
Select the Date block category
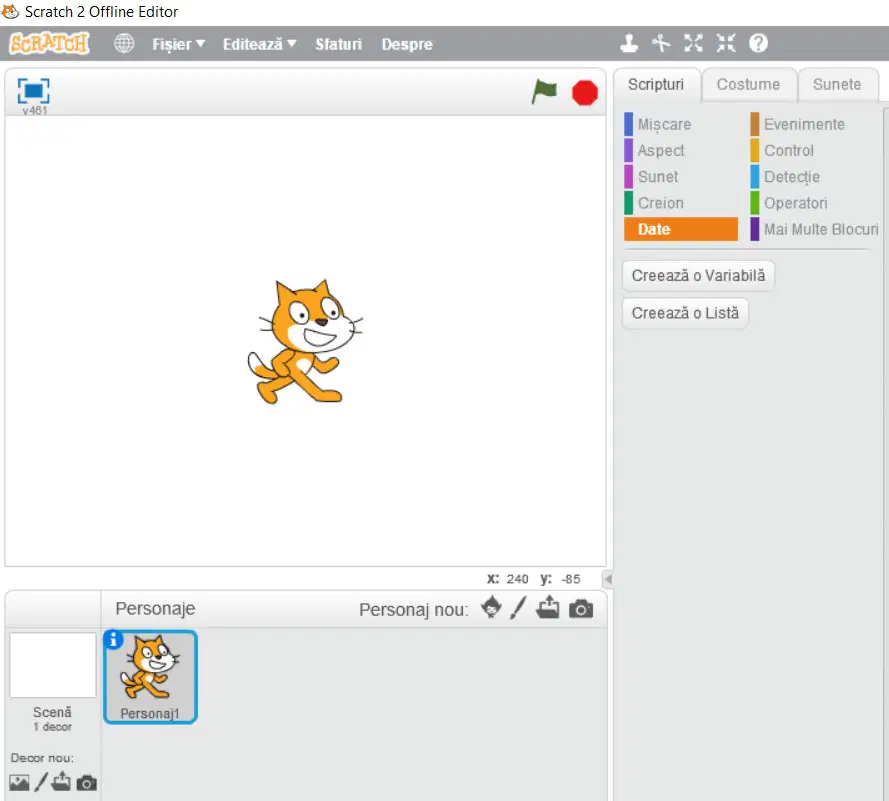pos(680,229)
